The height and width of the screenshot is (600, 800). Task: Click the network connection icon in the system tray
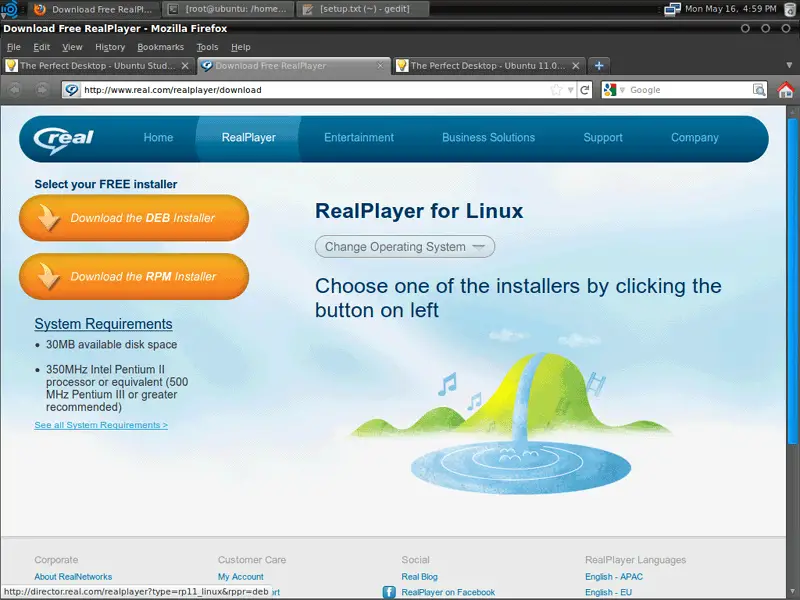click(x=672, y=9)
